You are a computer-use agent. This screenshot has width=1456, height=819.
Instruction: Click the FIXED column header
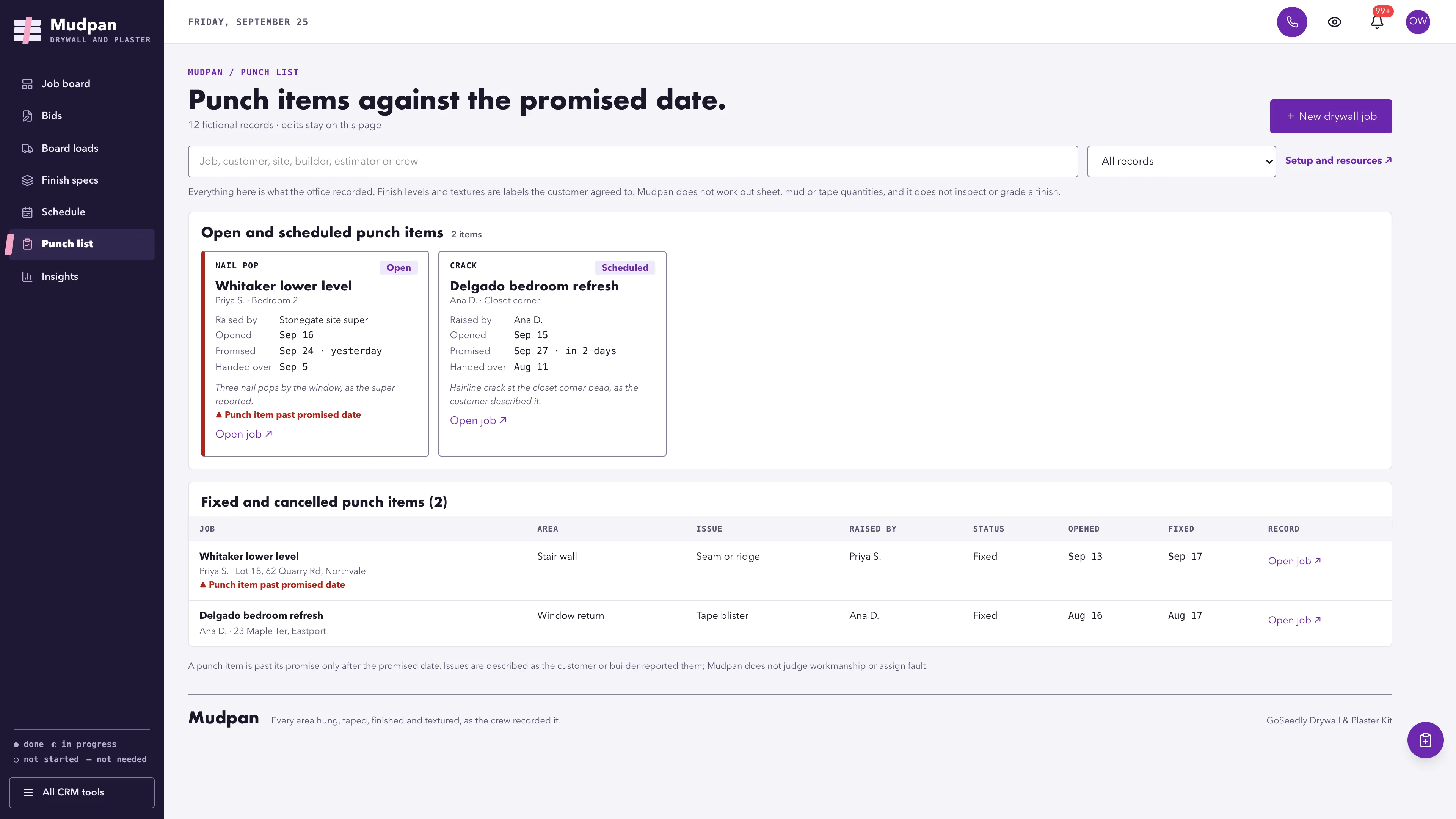pos(1181,529)
